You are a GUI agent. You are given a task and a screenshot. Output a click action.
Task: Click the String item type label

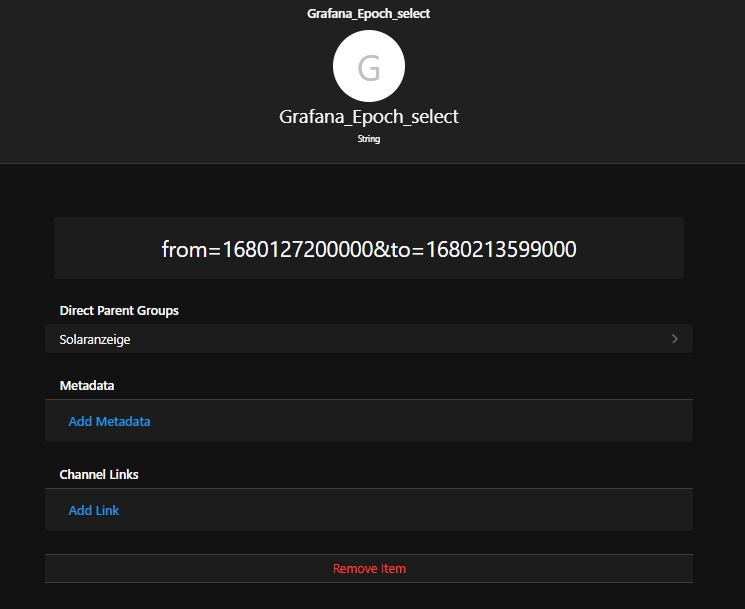pos(369,139)
